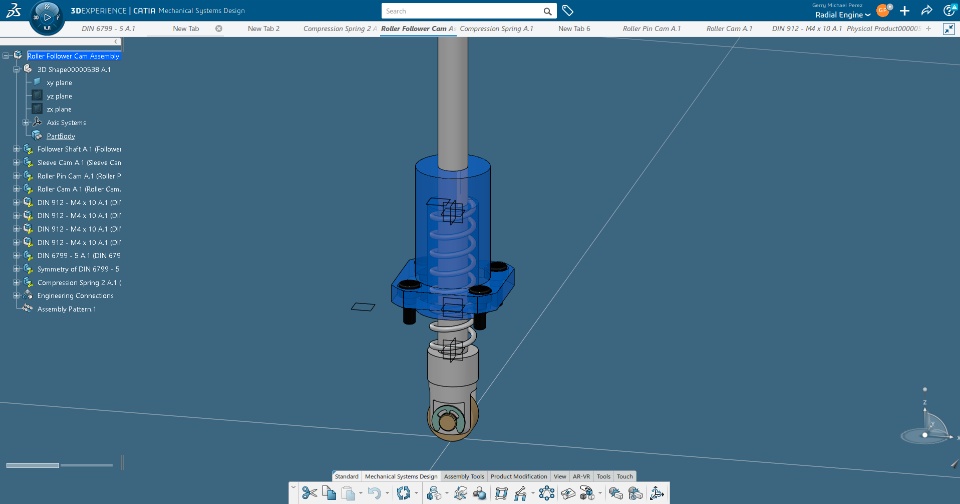
Task: Open the 3DEXPERIENCE compass
Action: pyautogui.click(x=47, y=17)
